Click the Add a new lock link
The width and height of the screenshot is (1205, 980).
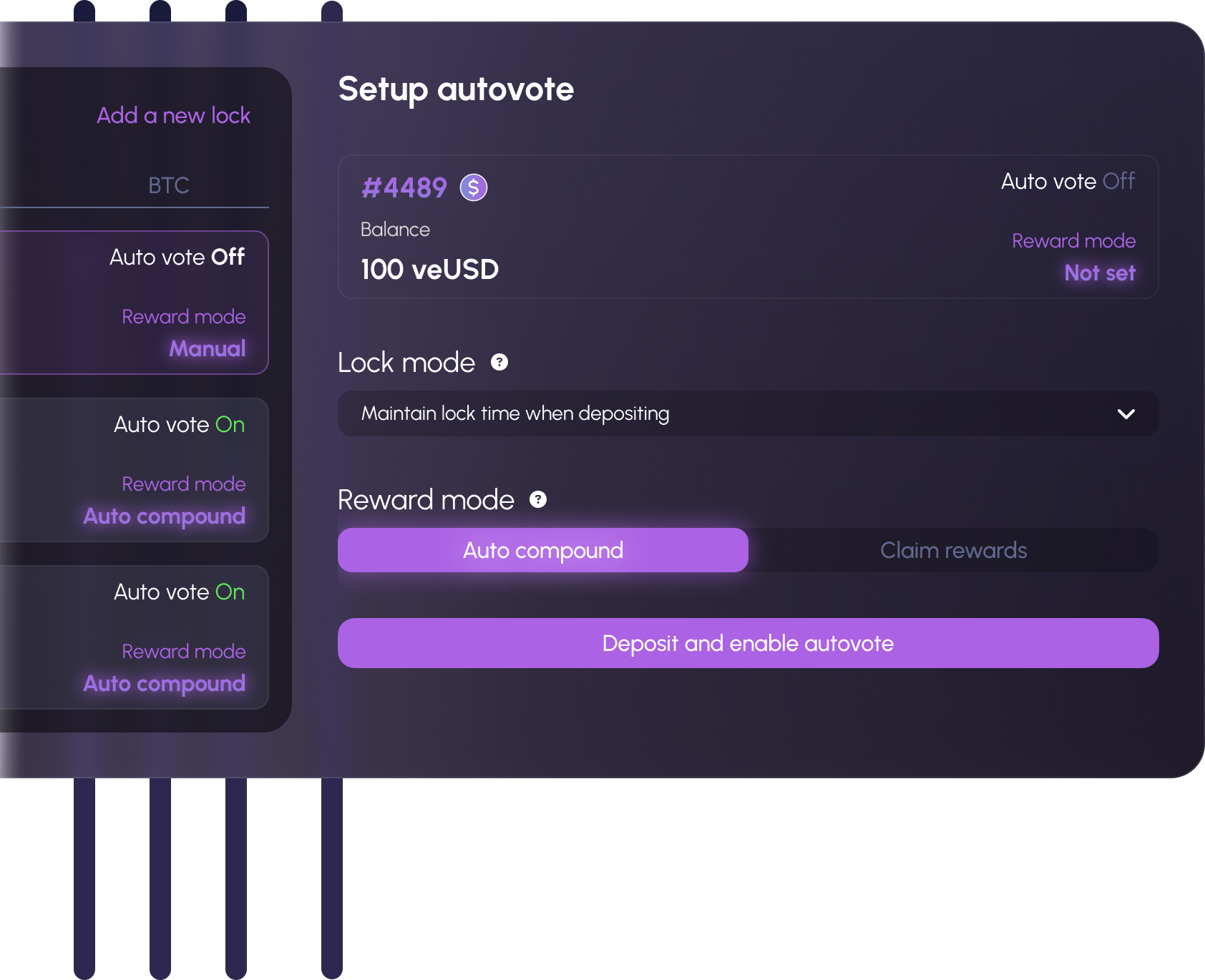click(173, 115)
